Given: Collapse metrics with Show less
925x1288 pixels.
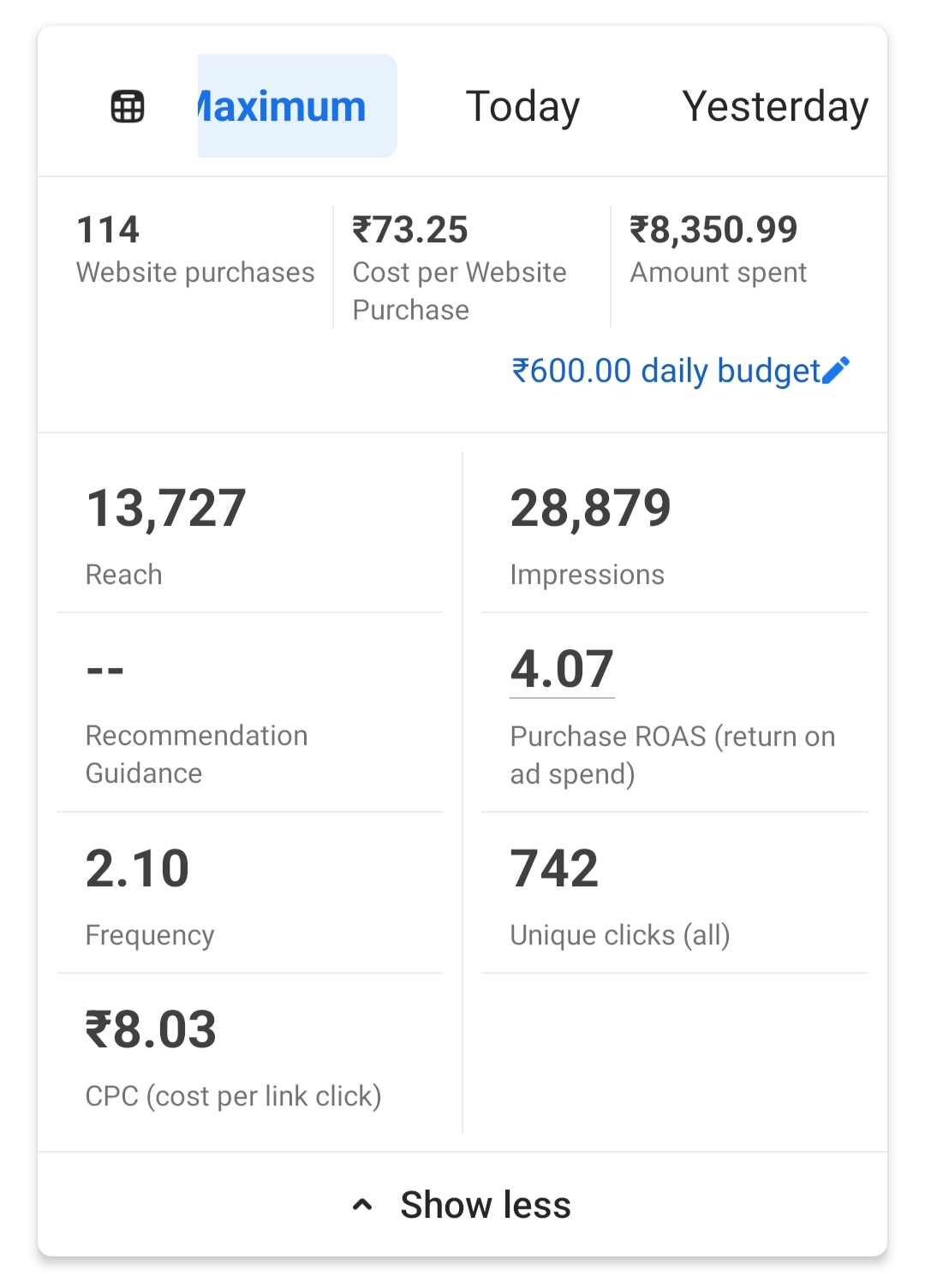Looking at the screenshot, I should coord(485,1205).
